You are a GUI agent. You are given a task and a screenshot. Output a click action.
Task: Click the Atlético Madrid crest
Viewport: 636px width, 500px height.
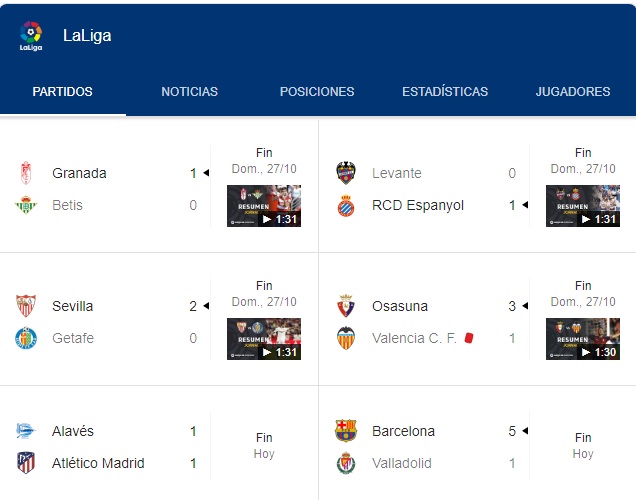click(x=26, y=463)
